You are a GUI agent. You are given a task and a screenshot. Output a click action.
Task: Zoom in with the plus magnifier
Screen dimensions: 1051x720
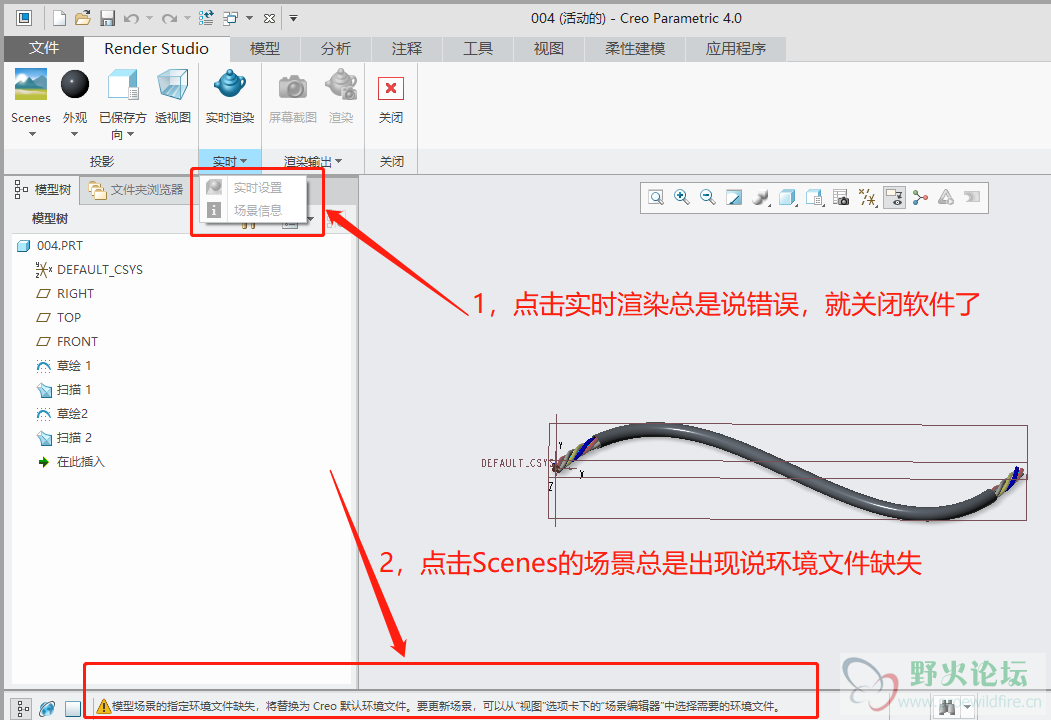tap(682, 197)
